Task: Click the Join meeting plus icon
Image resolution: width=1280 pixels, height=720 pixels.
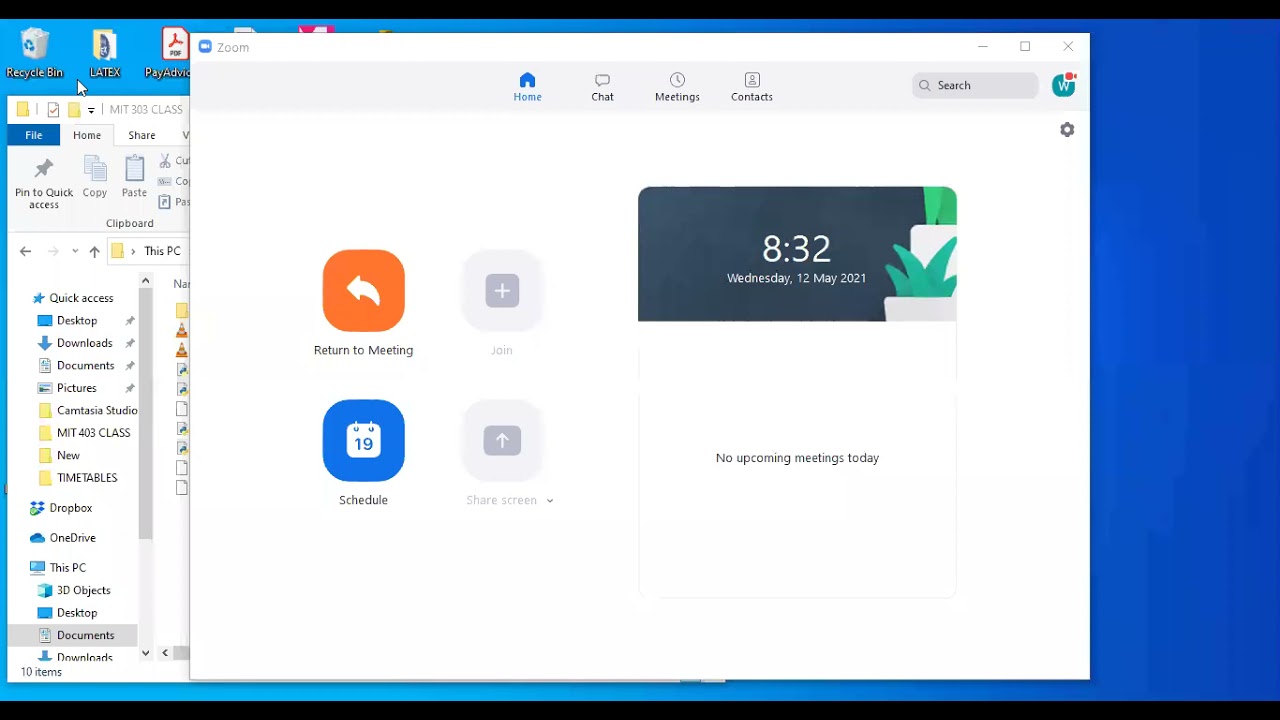Action: pyautogui.click(x=502, y=291)
